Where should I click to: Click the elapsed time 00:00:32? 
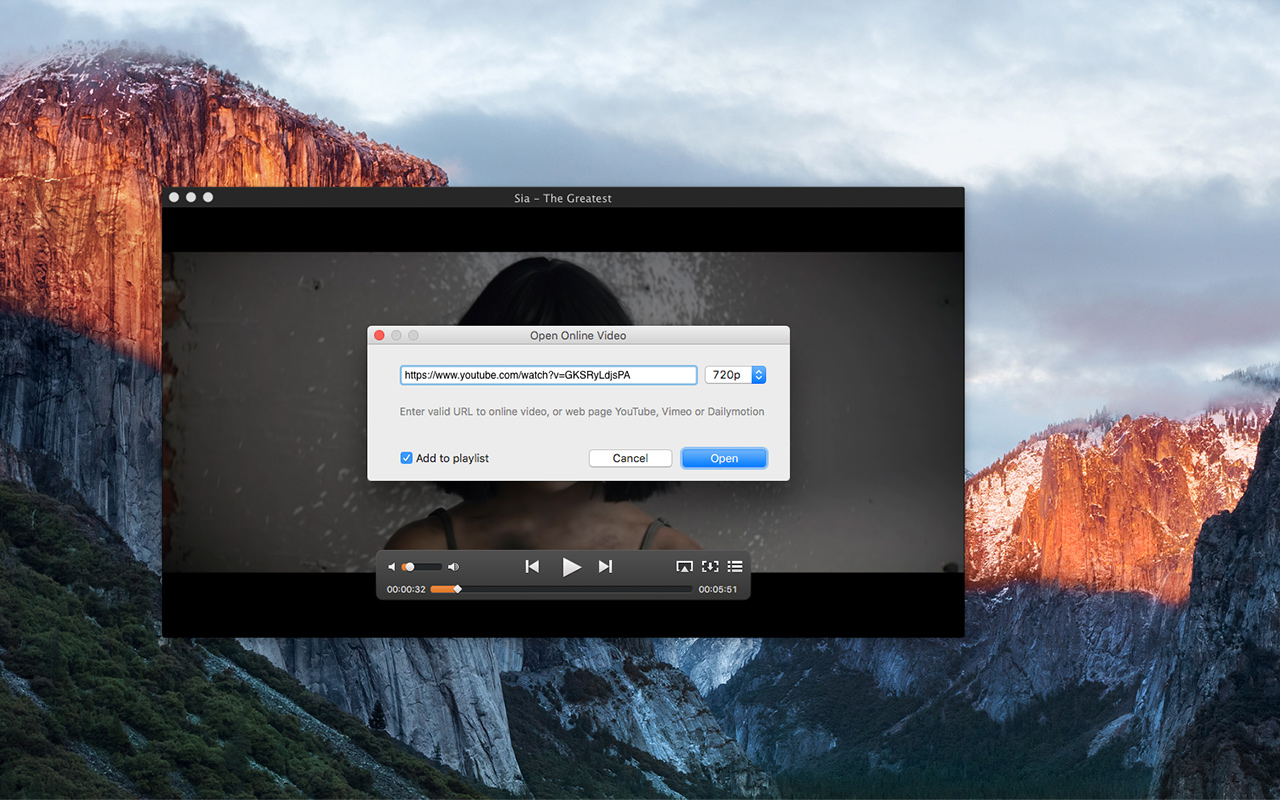point(406,589)
